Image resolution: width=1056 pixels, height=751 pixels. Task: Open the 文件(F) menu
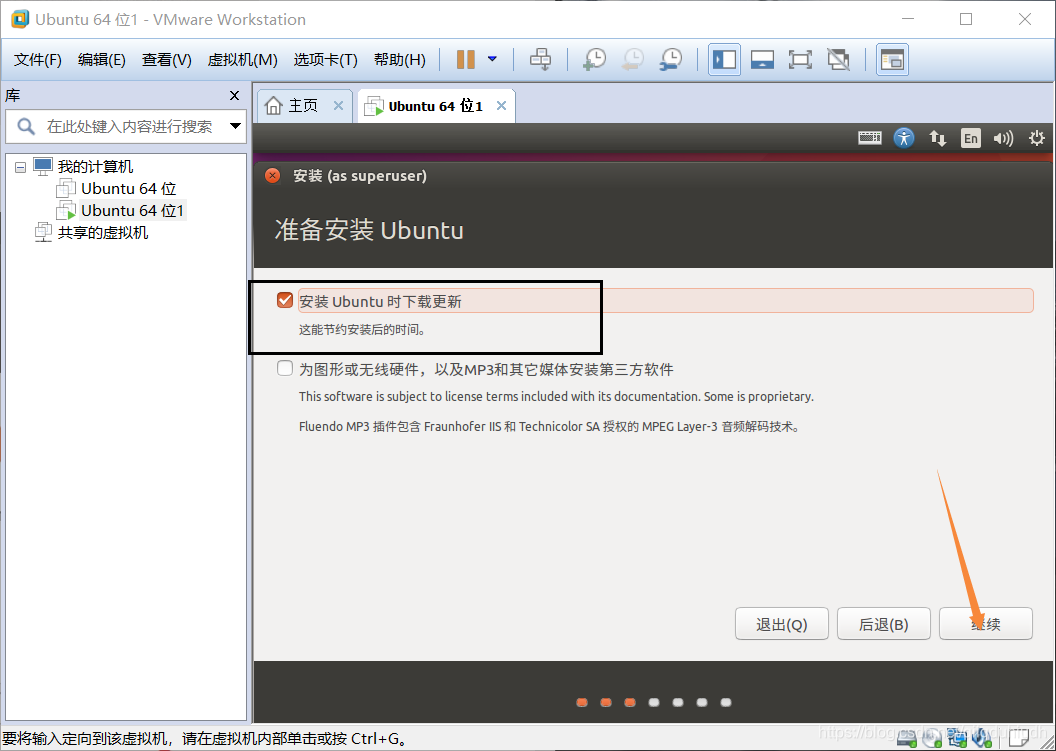coord(38,60)
